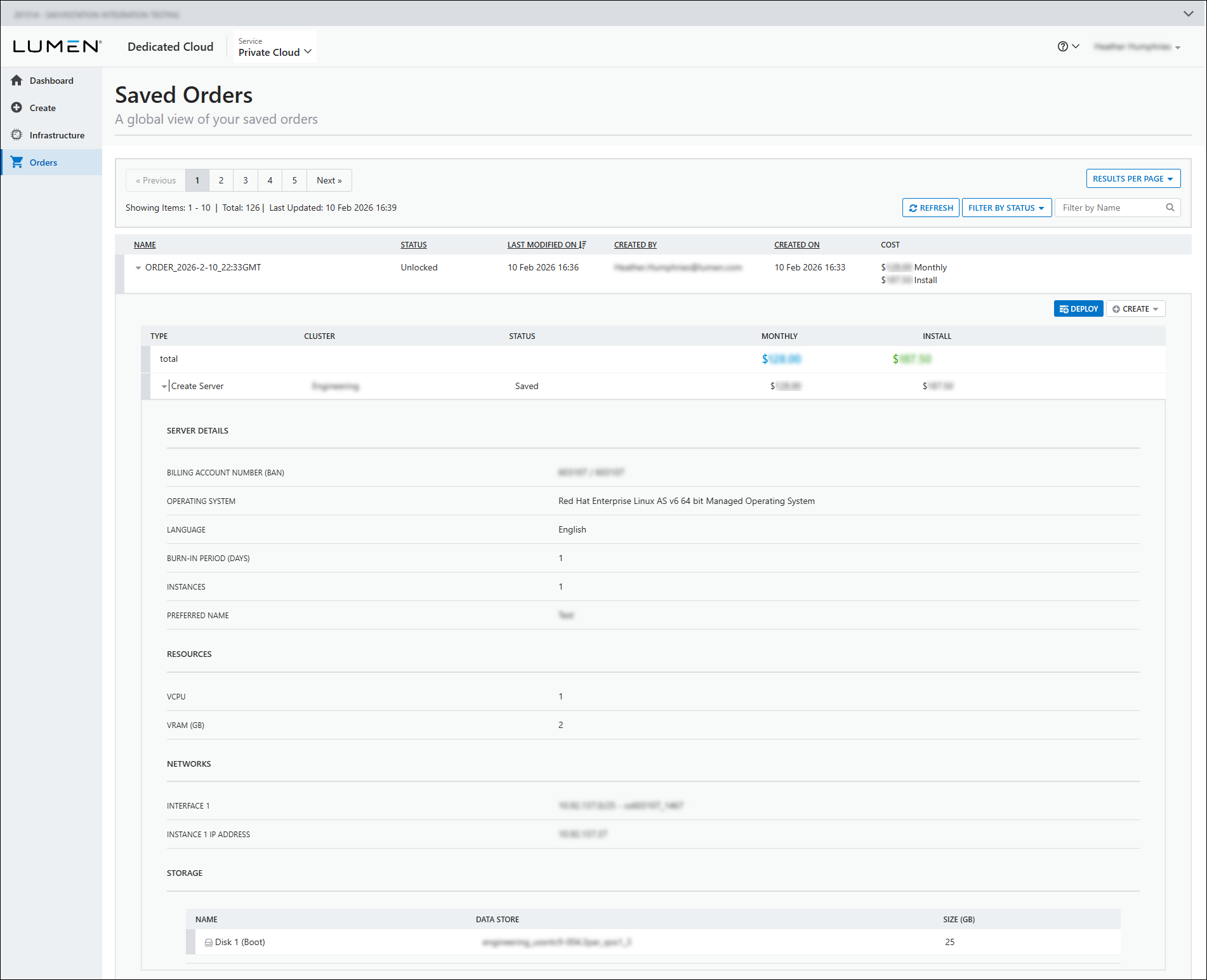Image resolution: width=1207 pixels, height=980 pixels.
Task: Click the 'Saved' status in Create Server row
Action: [527, 387]
